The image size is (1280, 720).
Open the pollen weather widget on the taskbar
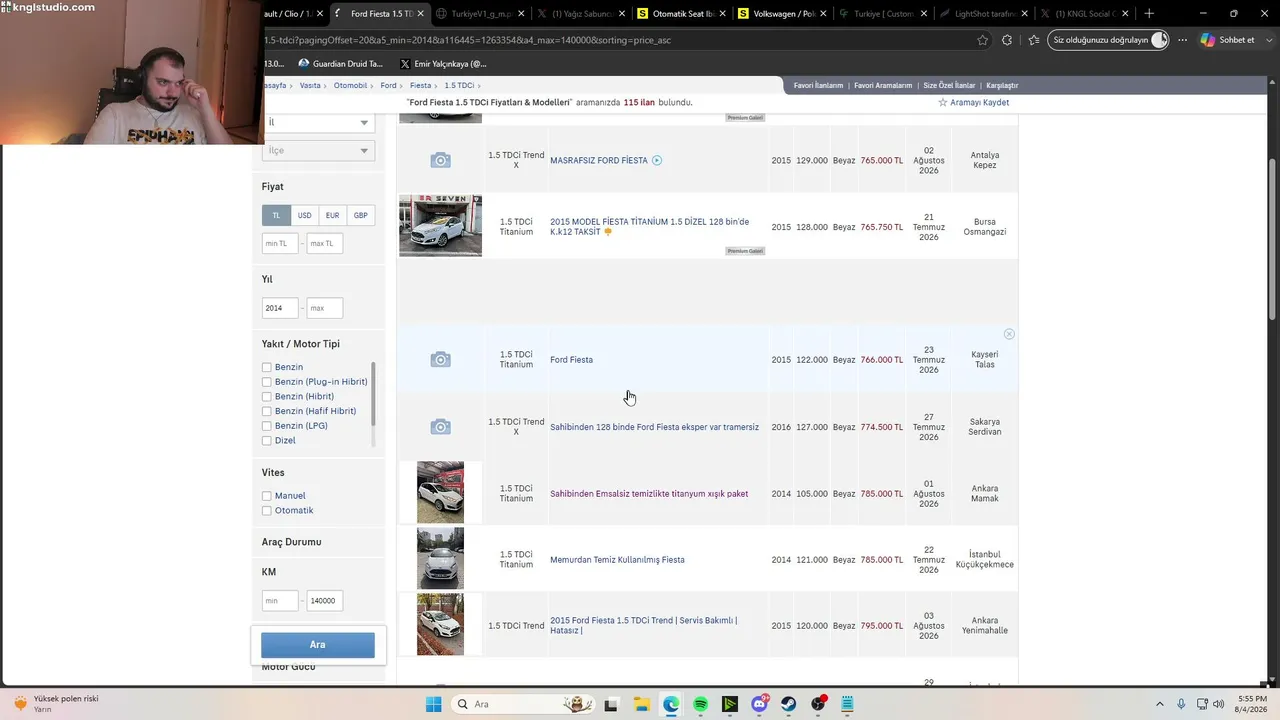[58, 703]
